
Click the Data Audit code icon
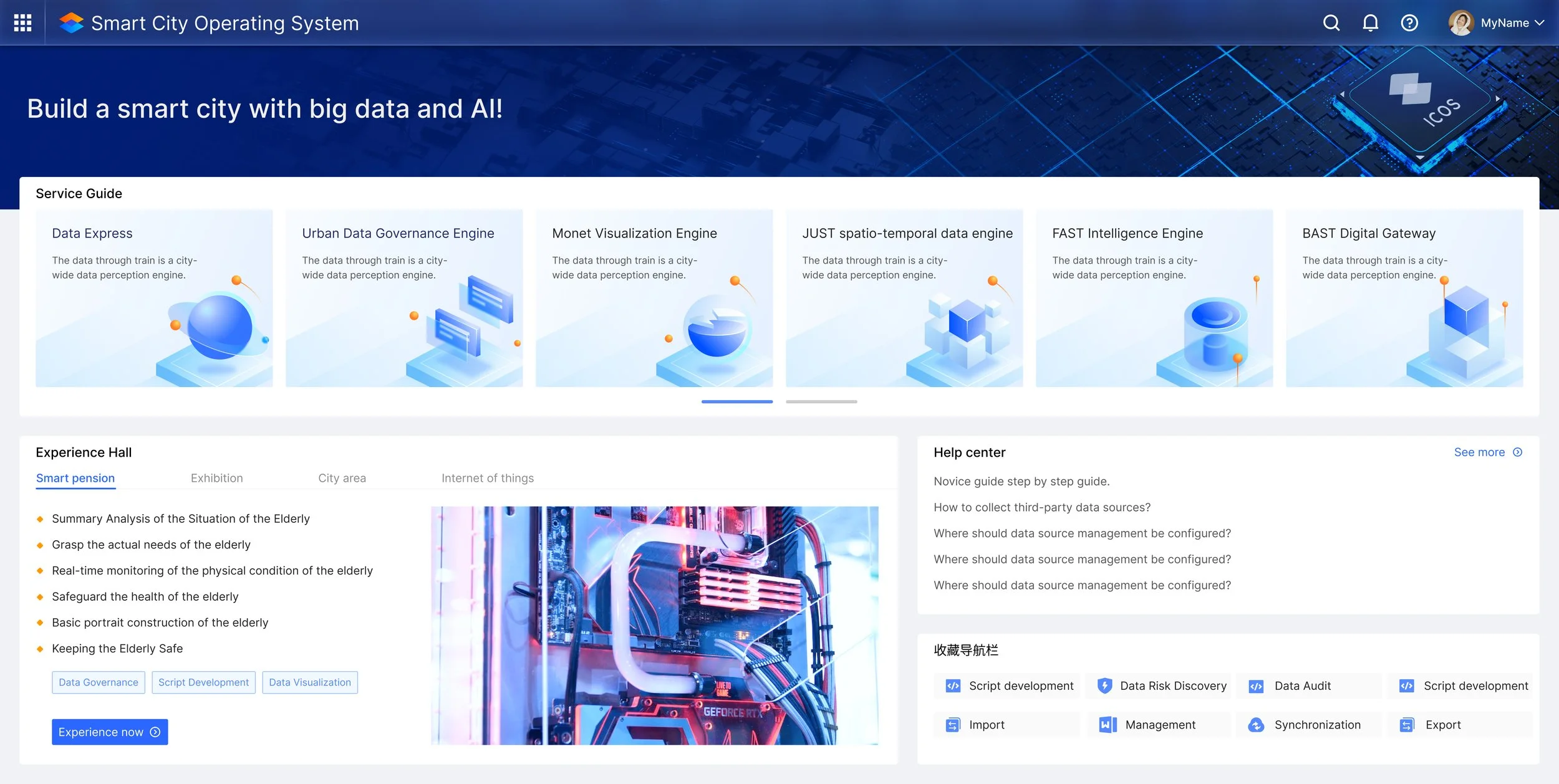point(1256,686)
